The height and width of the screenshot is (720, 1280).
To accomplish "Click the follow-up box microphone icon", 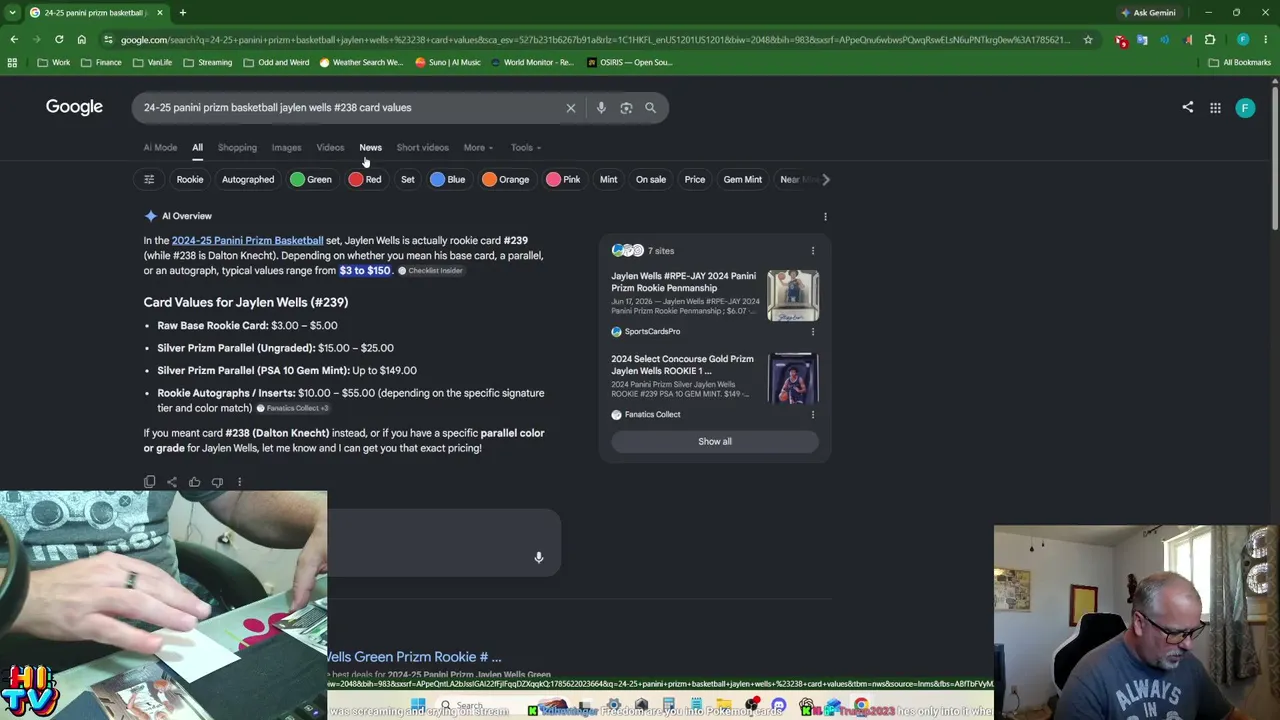I will (x=539, y=557).
